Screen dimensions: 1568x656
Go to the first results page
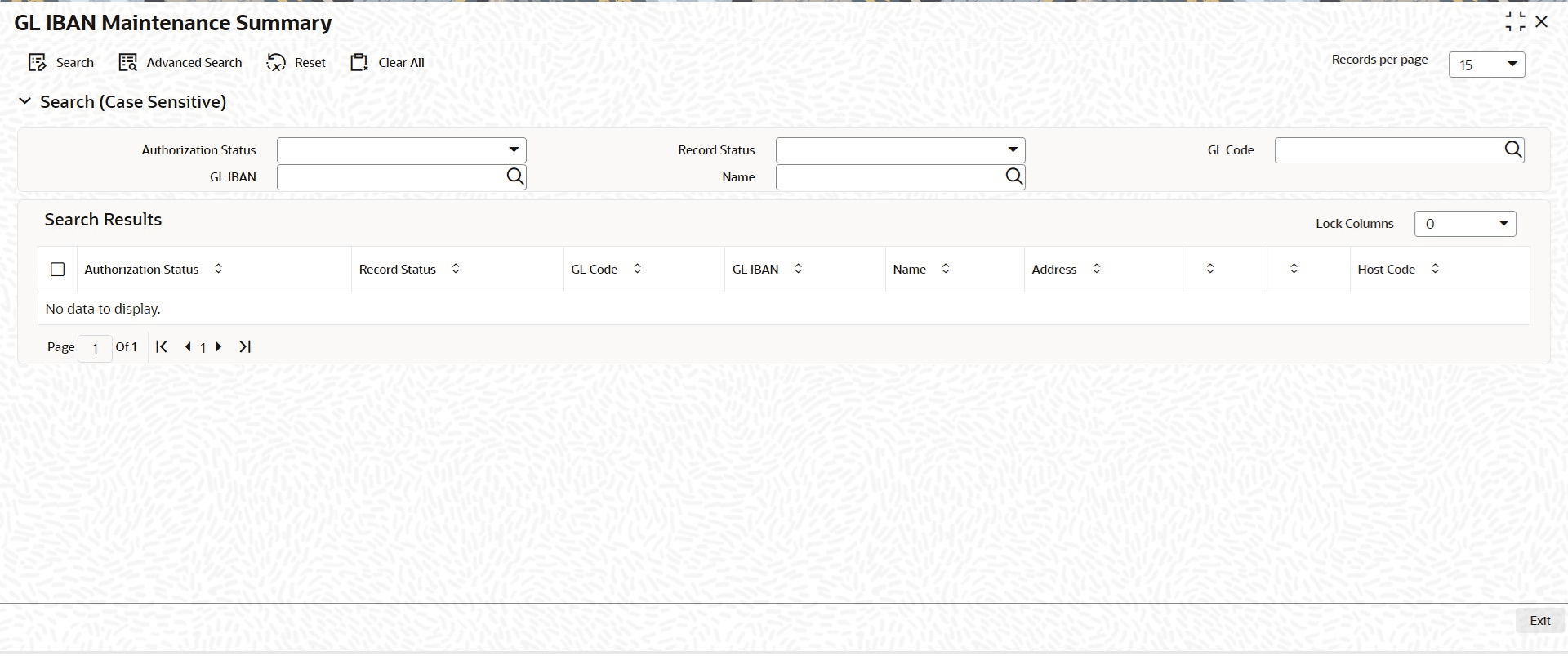(x=162, y=347)
